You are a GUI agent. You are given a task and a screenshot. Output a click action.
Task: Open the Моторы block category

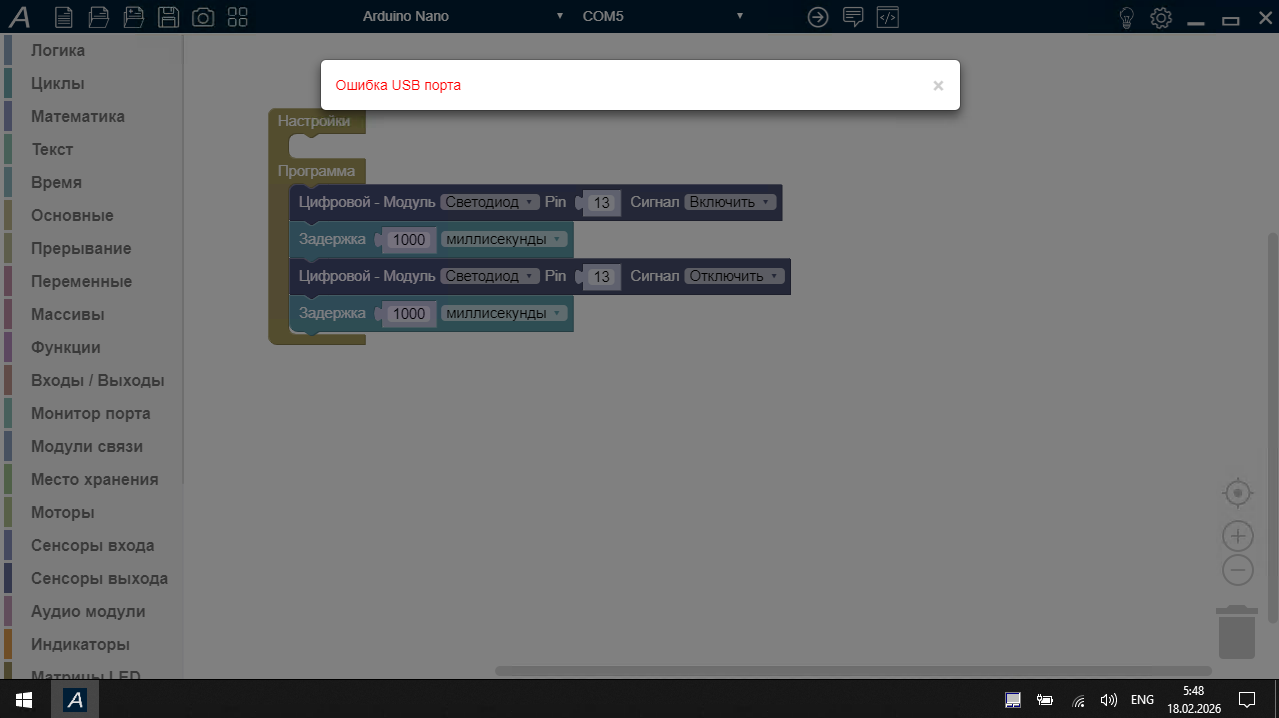click(x=62, y=512)
